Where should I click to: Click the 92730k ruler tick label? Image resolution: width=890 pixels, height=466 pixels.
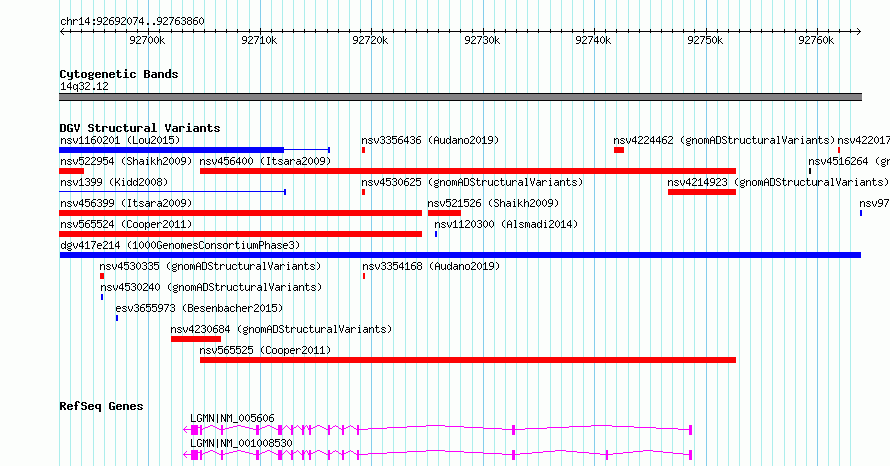point(482,40)
